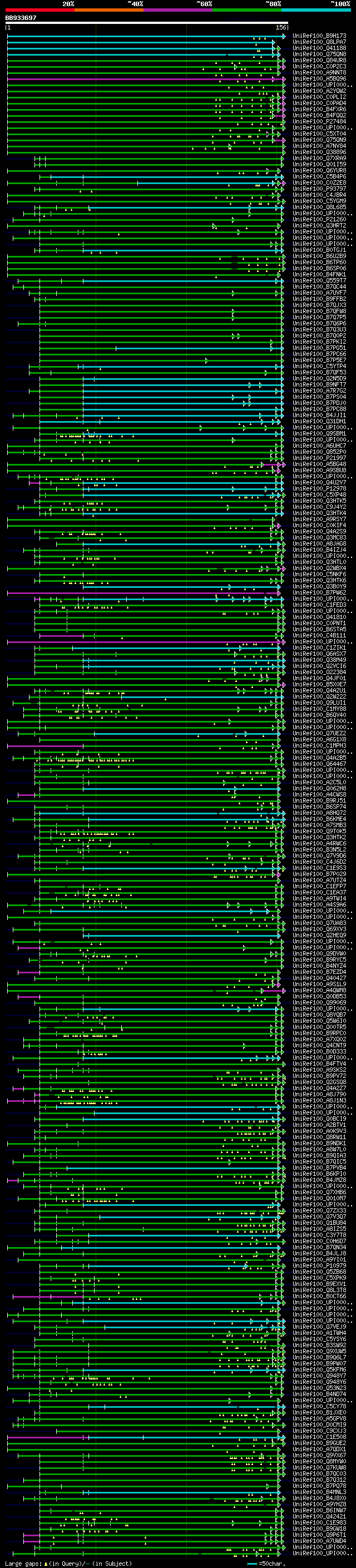Click the UniRef100_P93797 entry
The image size is (356, 1568).
319,189
